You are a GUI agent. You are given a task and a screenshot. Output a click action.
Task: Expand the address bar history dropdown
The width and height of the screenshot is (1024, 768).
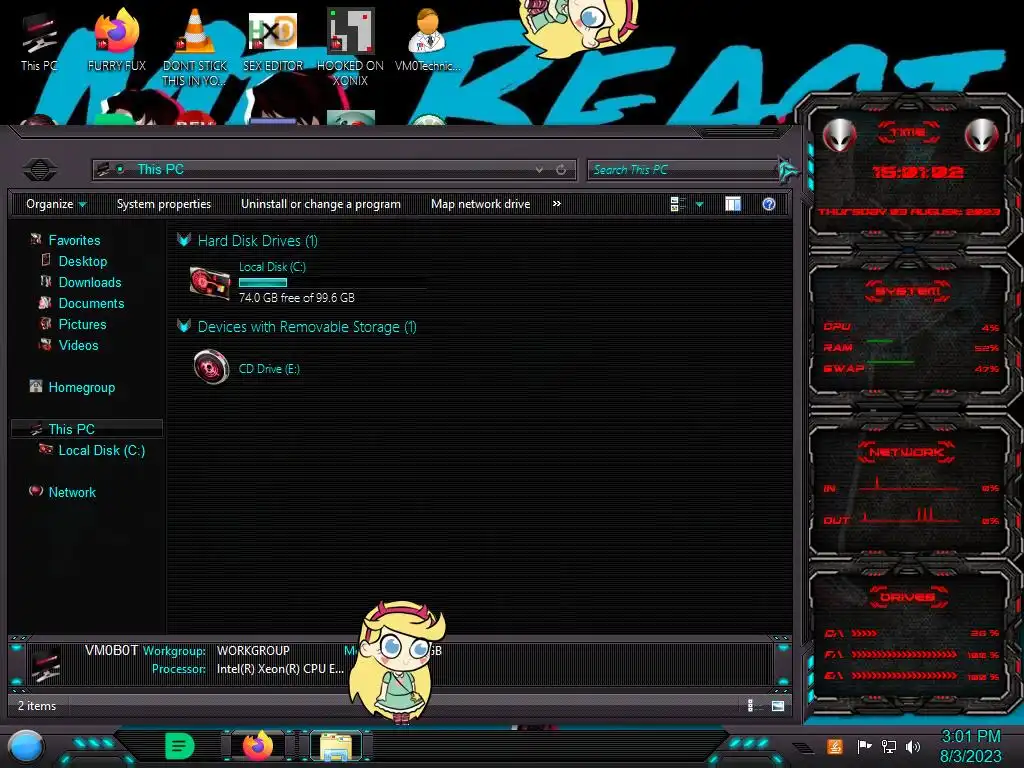(539, 170)
